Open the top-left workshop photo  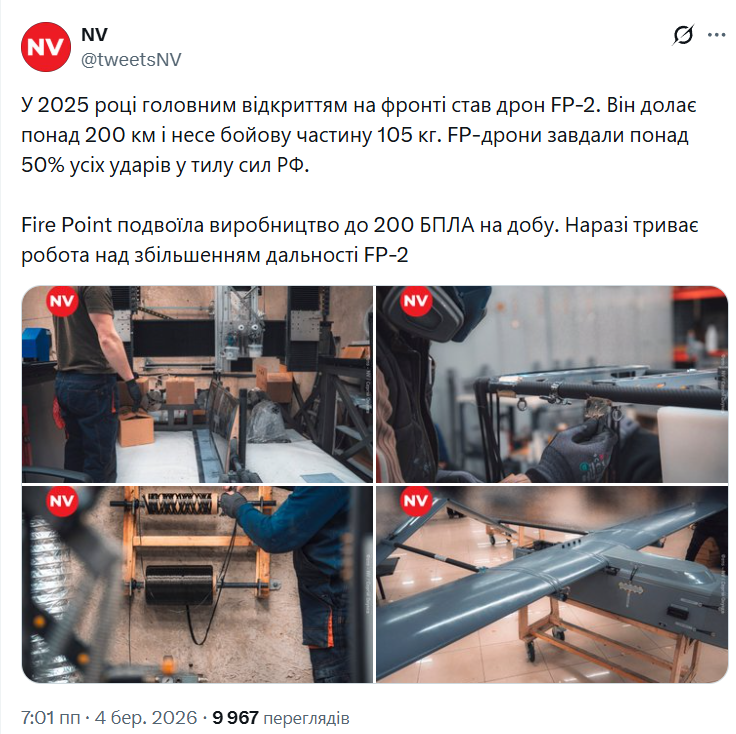(198, 384)
